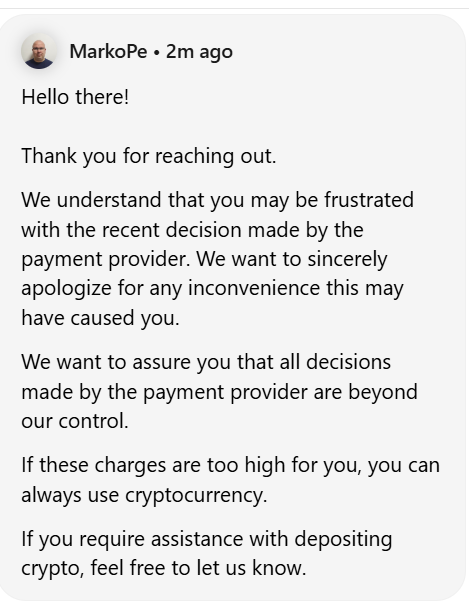Image resolution: width=469 pixels, height=601 pixels.
Task: Click the 'We want to assure you' line
Action: 206,362
